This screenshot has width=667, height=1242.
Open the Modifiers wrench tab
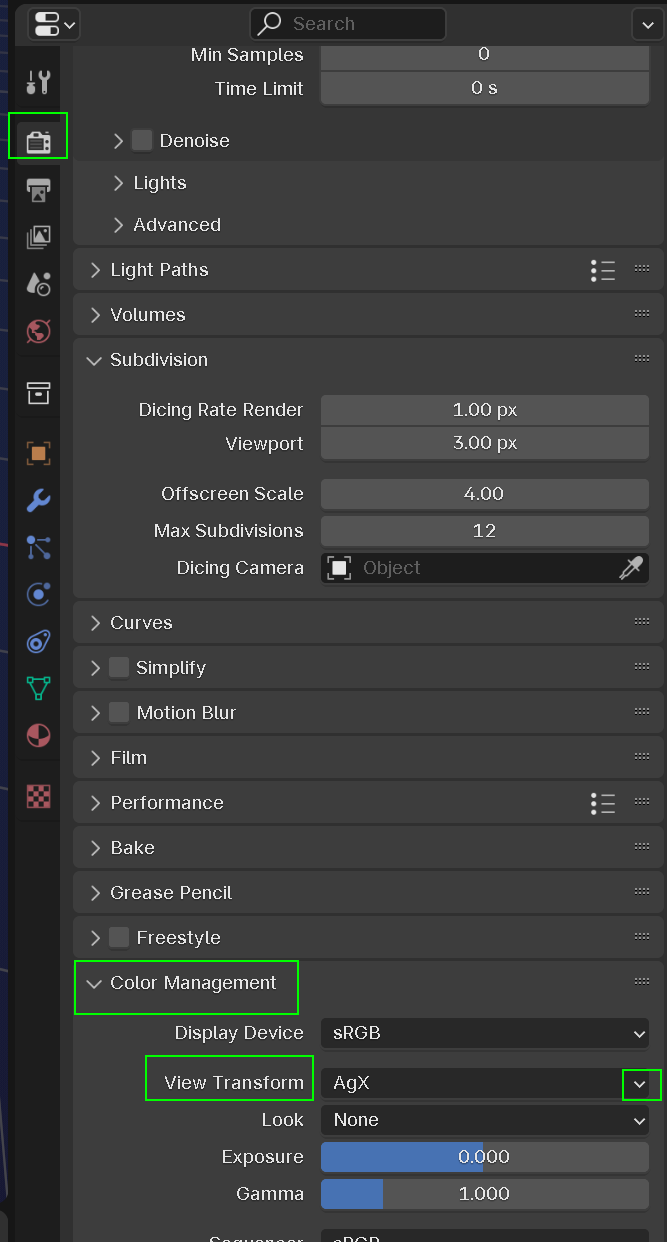[38, 500]
